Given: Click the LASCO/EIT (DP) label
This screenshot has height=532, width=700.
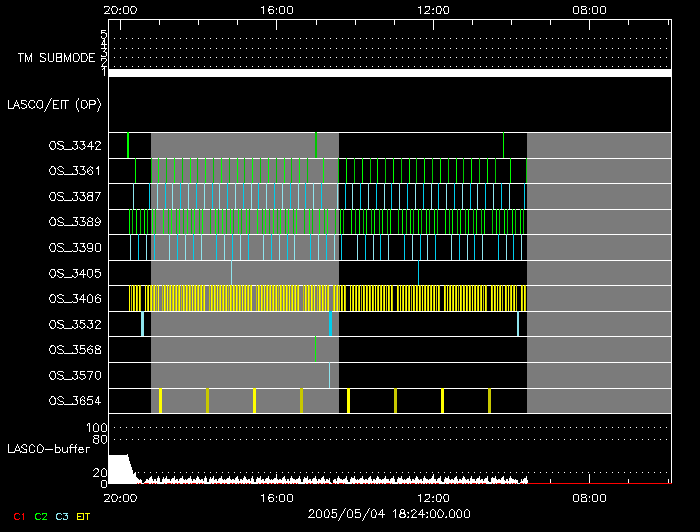Looking at the screenshot, I should tap(54, 104).
